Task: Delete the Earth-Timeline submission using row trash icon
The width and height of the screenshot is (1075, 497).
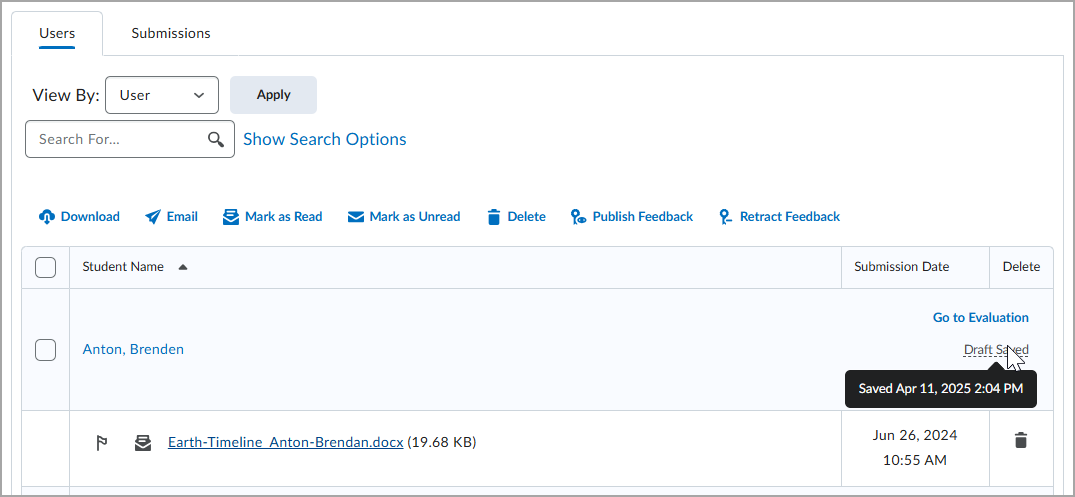Action: (x=1021, y=440)
